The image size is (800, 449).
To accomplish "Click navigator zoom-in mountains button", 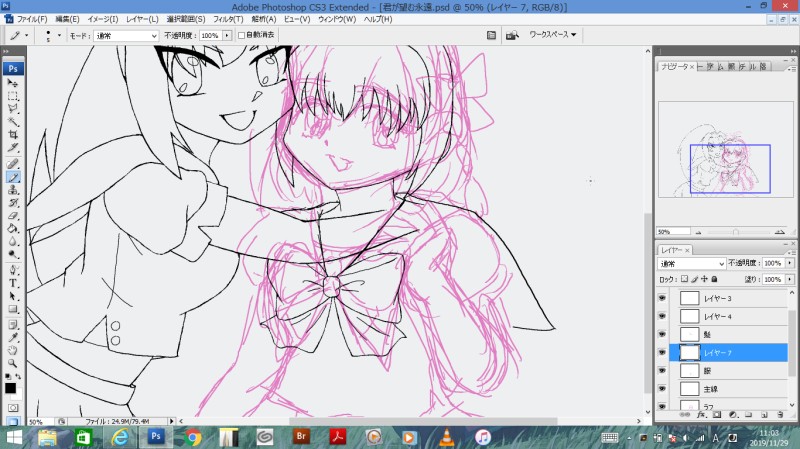I will pos(779,232).
